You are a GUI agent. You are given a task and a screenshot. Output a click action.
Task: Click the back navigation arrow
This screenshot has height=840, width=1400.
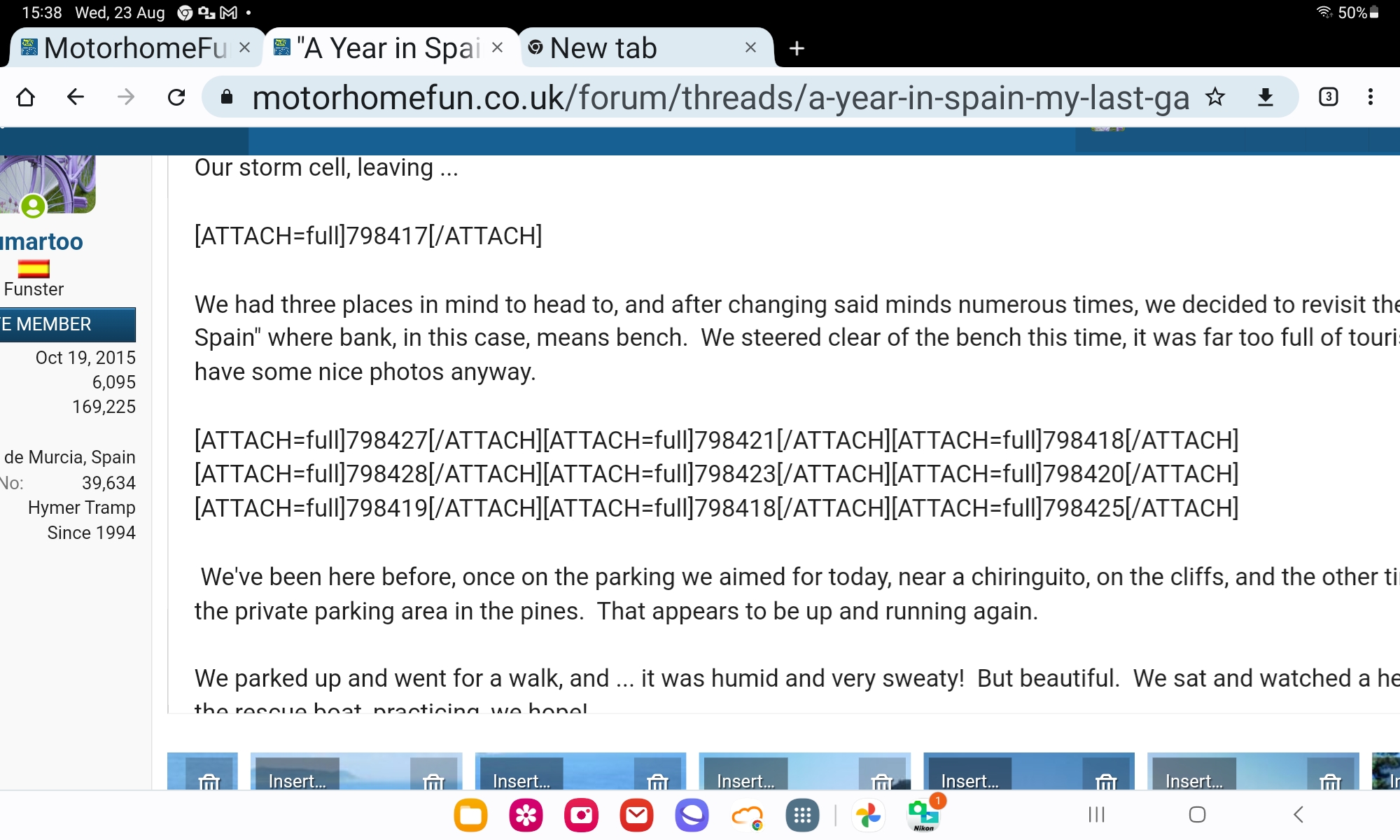(75, 97)
